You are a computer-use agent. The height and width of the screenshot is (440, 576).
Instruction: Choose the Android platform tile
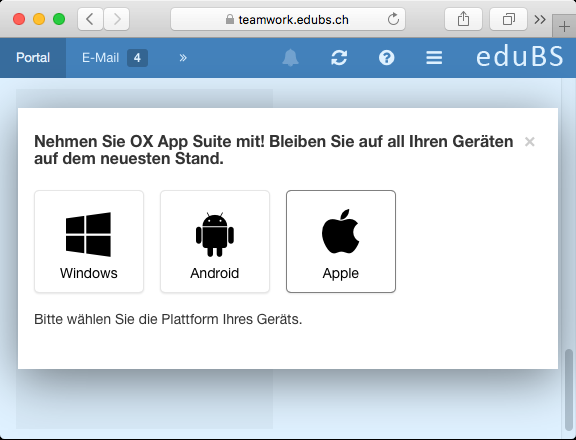215,241
